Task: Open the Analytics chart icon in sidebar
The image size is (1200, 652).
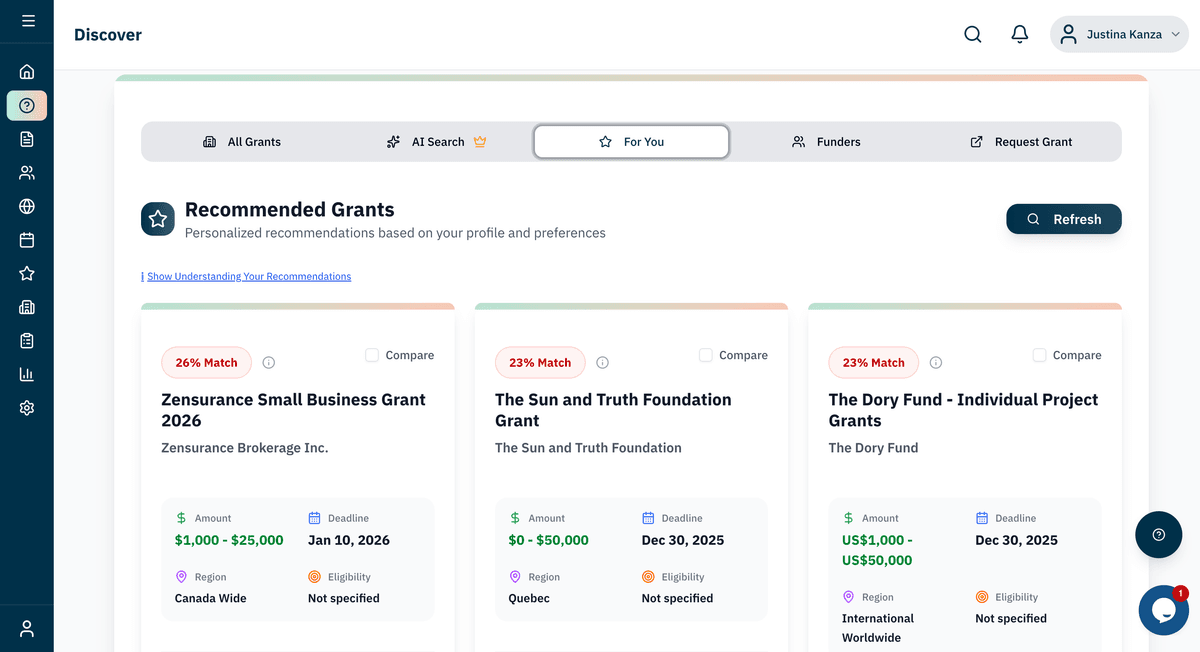Action: (26, 374)
